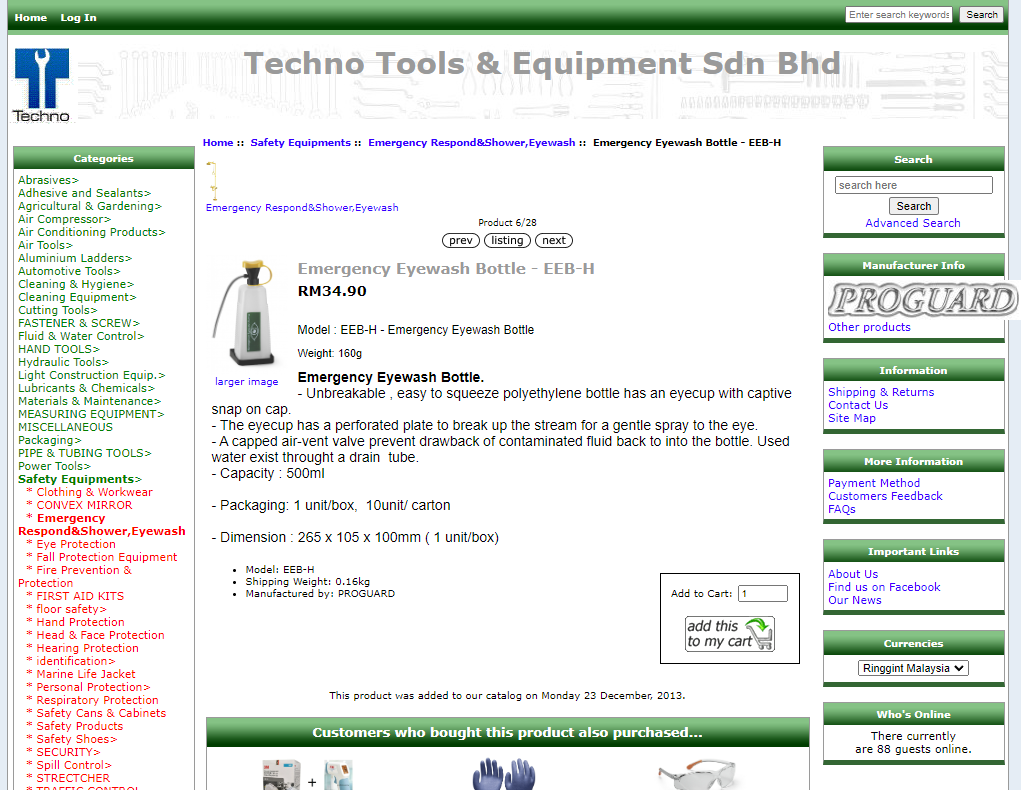The width and height of the screenshot is (1021, 790).
Task: Open the CONVEX MIRROR subcategory
Action: point(84,505)
